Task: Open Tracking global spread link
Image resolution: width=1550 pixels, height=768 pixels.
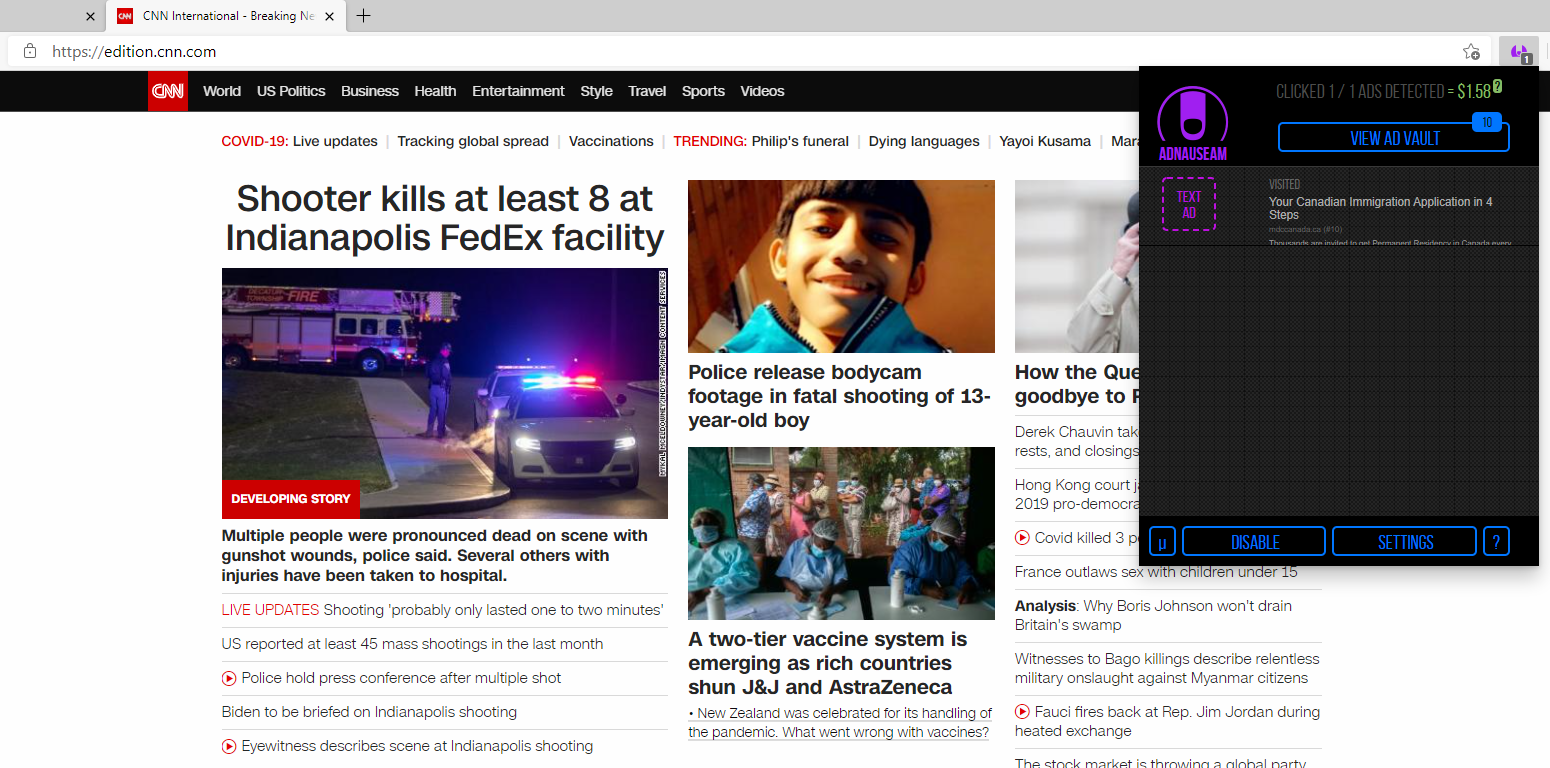Action: pos(473,141)
